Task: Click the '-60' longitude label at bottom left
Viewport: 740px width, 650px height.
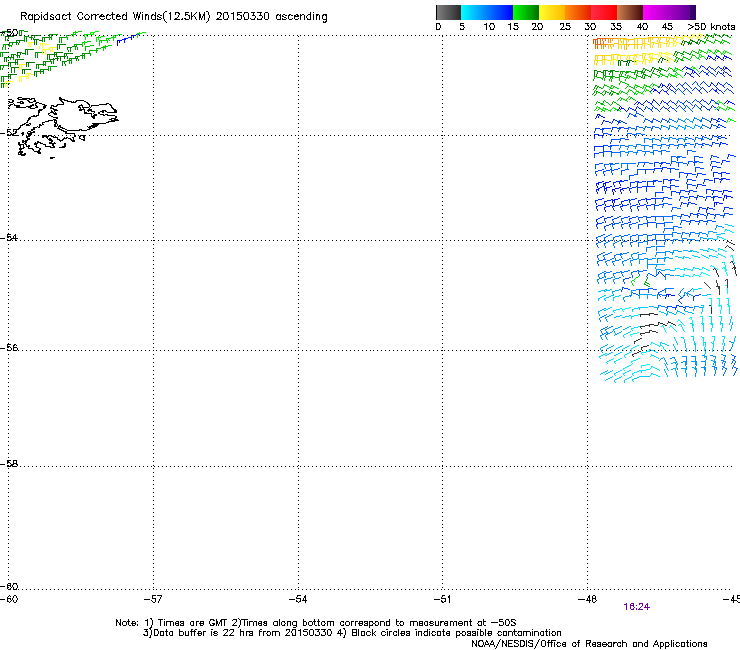Action: [x=9, y=599]
